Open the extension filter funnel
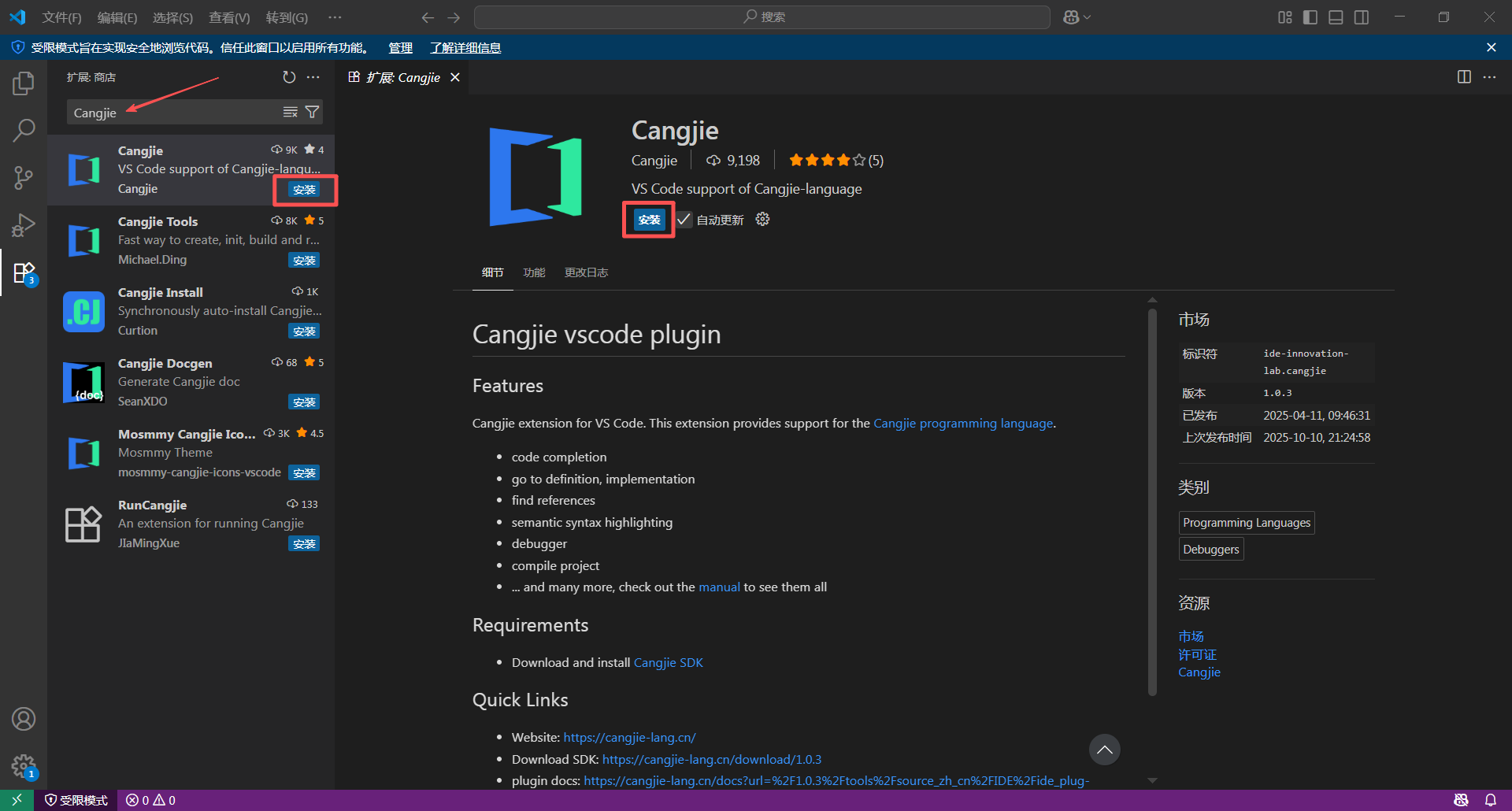 pos(313,113)
